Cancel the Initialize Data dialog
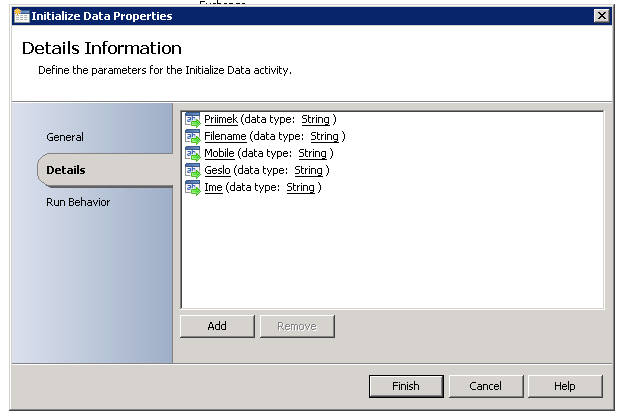The height and width of the screenshot is (416, 638). [485, 386]
